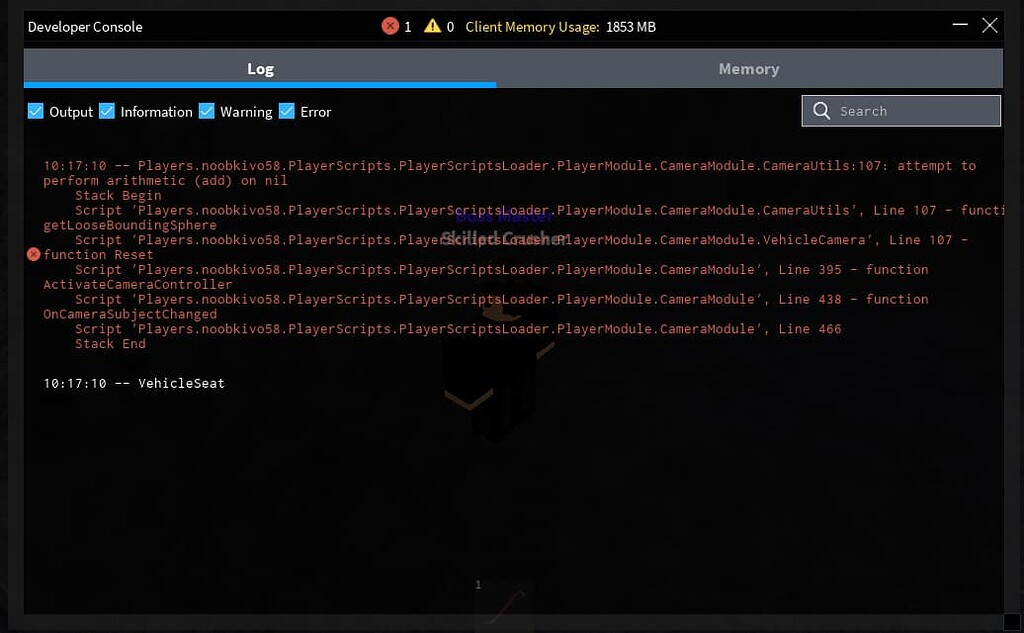Toggle the Error filter checkbox
1024x633 pixels.
287,111
